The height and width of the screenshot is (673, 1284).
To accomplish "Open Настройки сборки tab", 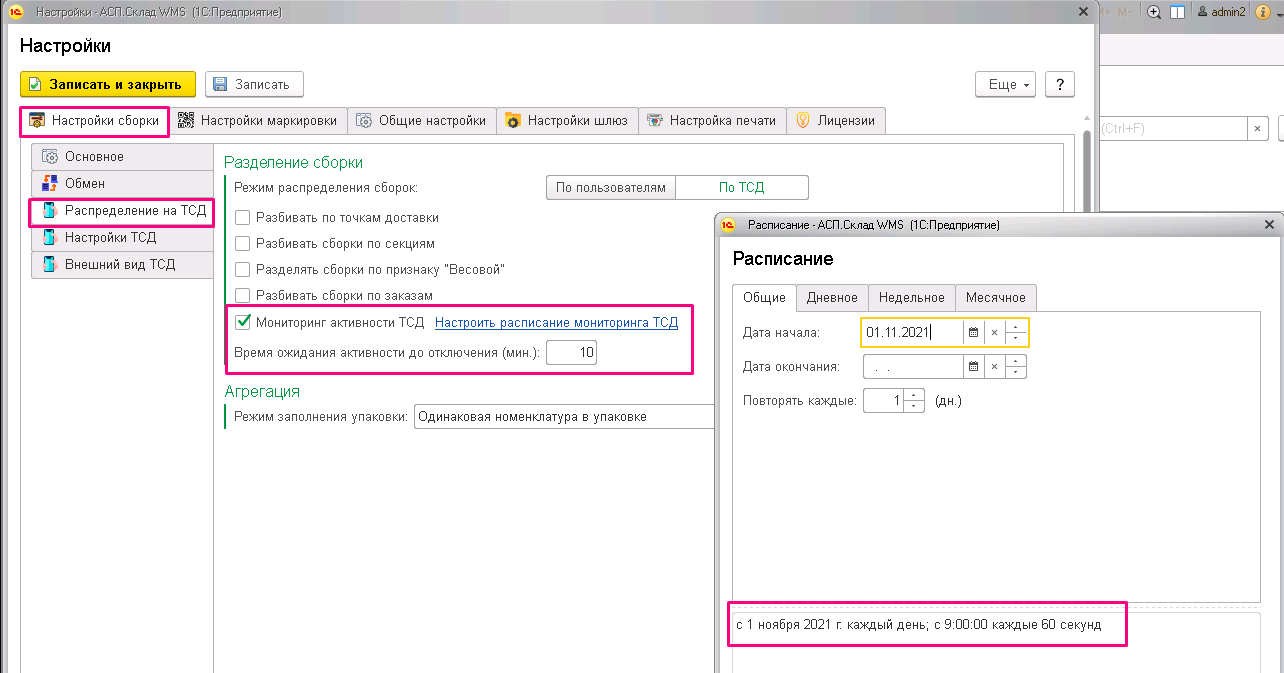I will (95, 121).
